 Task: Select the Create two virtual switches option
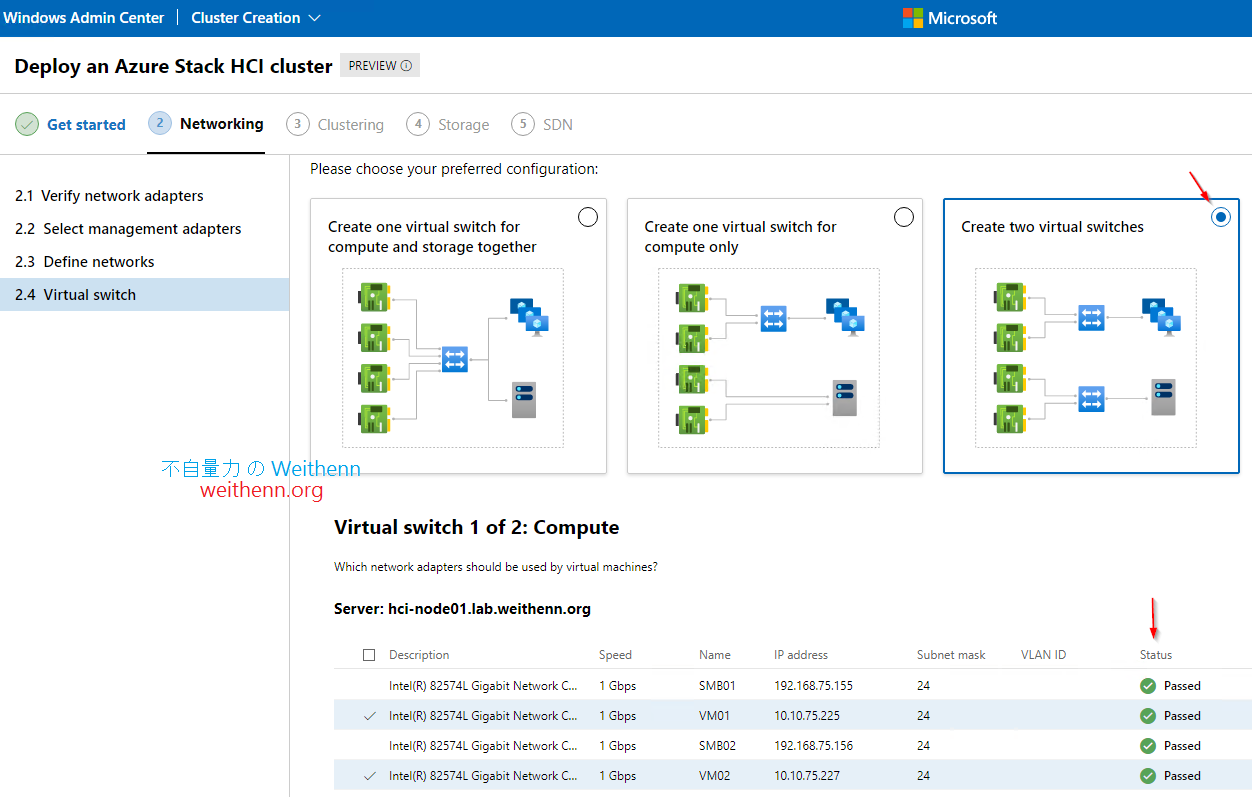point(1221,216)
